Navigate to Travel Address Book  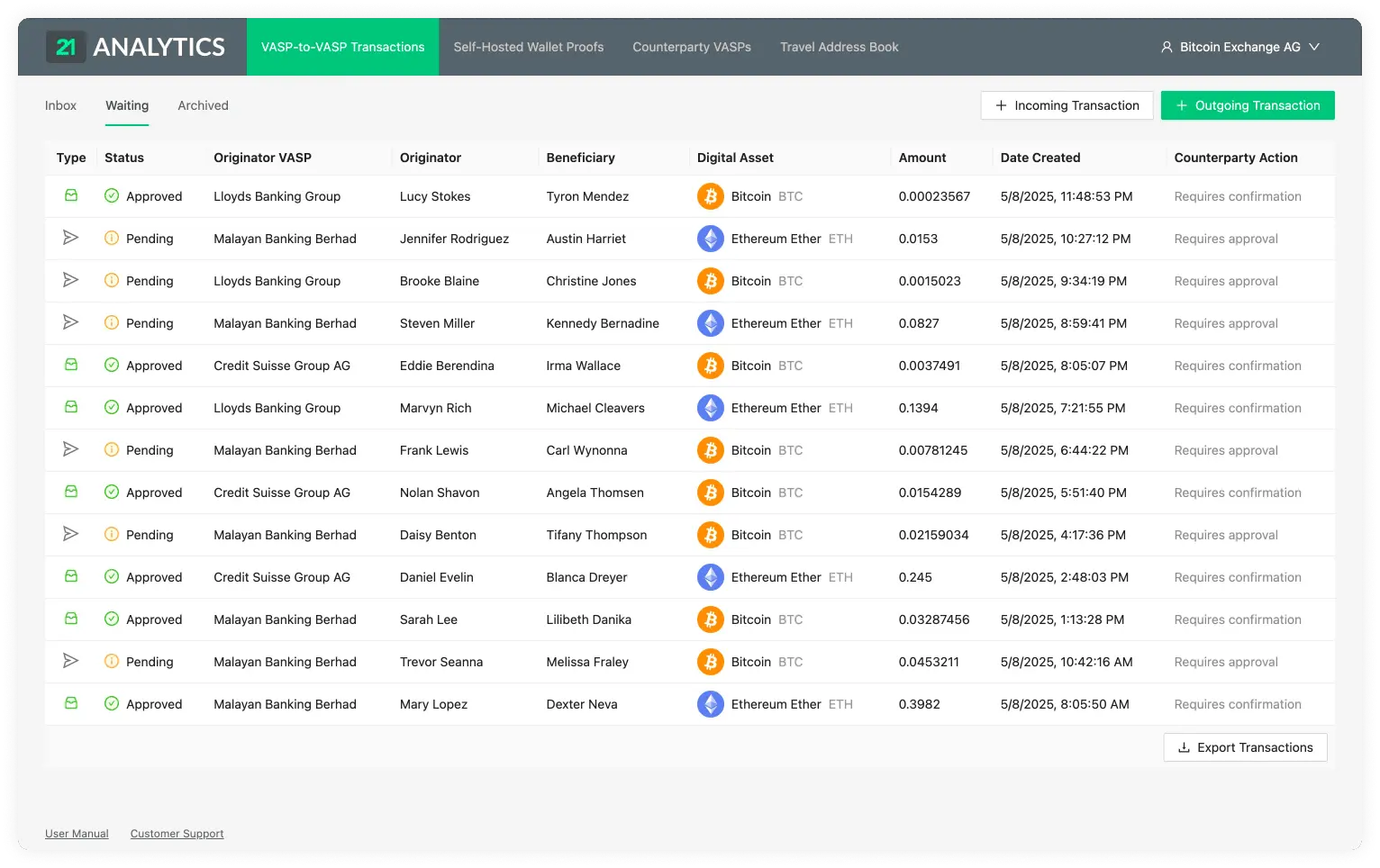(x=839, y=47)
